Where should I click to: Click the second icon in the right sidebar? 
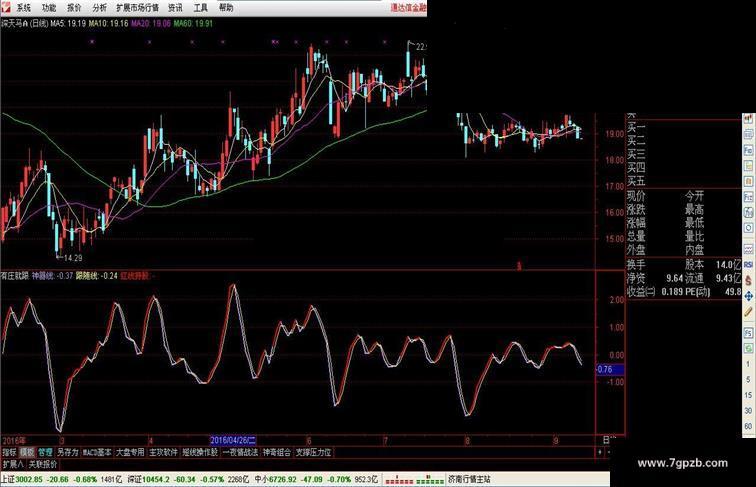(748, 135)
